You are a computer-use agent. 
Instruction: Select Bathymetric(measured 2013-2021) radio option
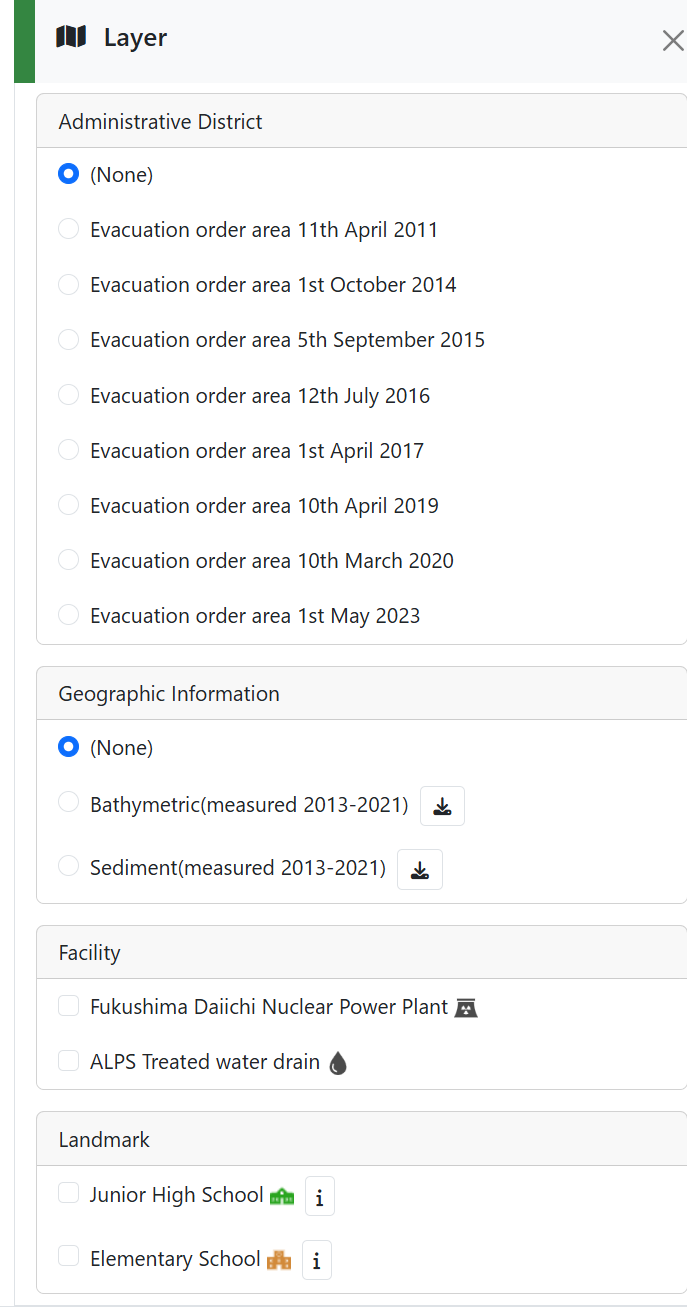point(68,802)
